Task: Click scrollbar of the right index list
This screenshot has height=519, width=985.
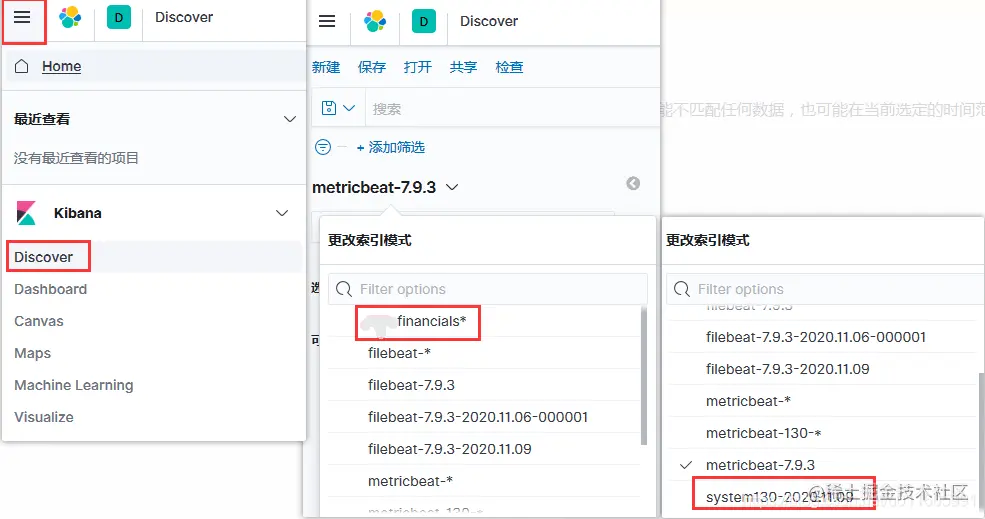Action: pyautogui.click(x=981, y=440)
